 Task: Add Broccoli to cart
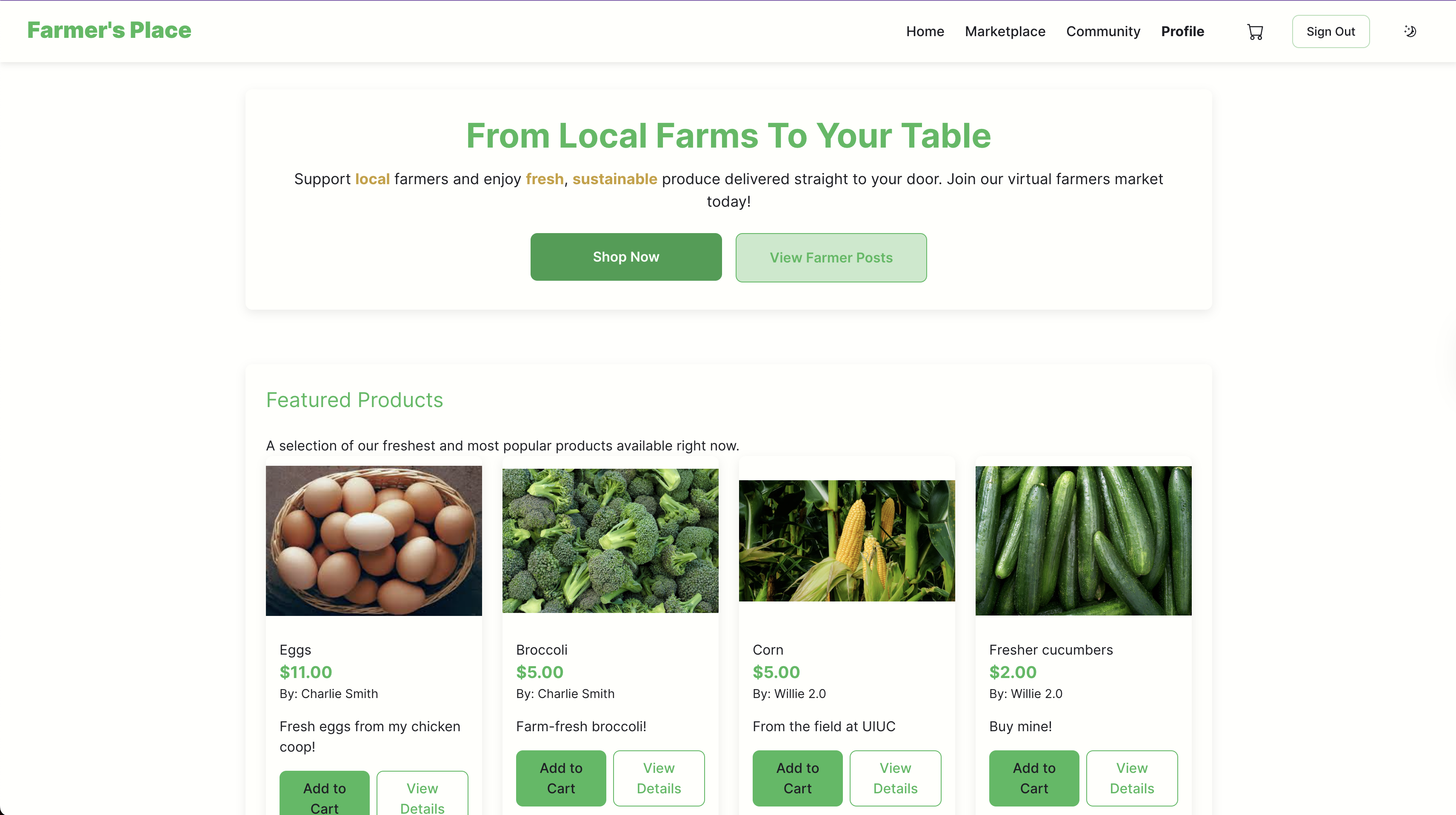click(x=561, y=778)
